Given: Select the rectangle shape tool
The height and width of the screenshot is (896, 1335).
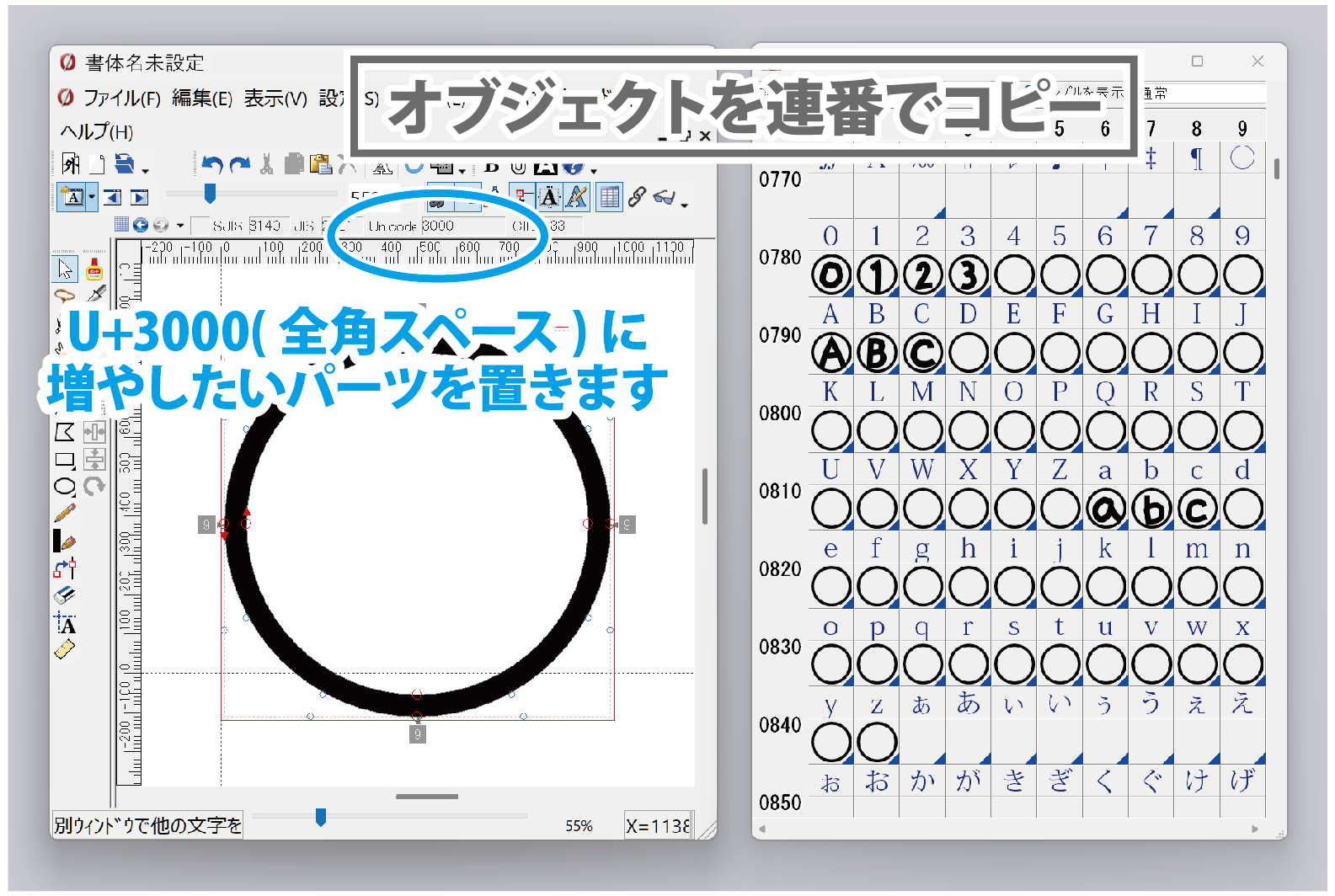Looking at the screenshot, I should [x=65, y=460].
